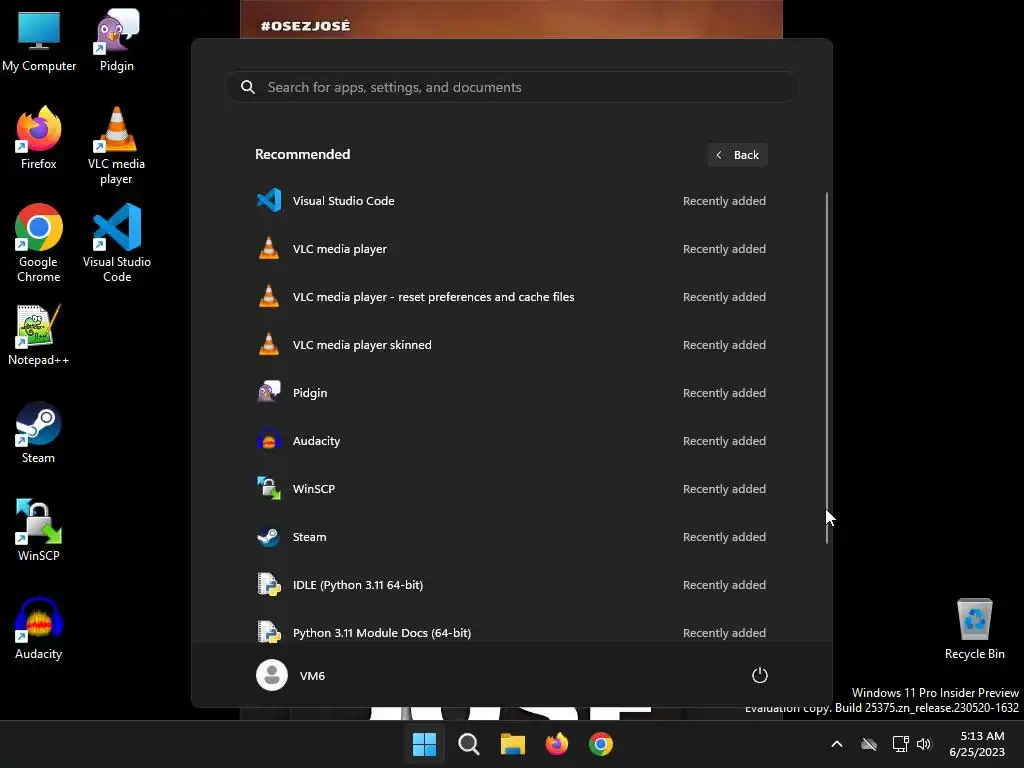Viewport: 1024px width, 768px height.
Task: Click the IDLE Python icon in Recommended list
Action: click(269, 584)
